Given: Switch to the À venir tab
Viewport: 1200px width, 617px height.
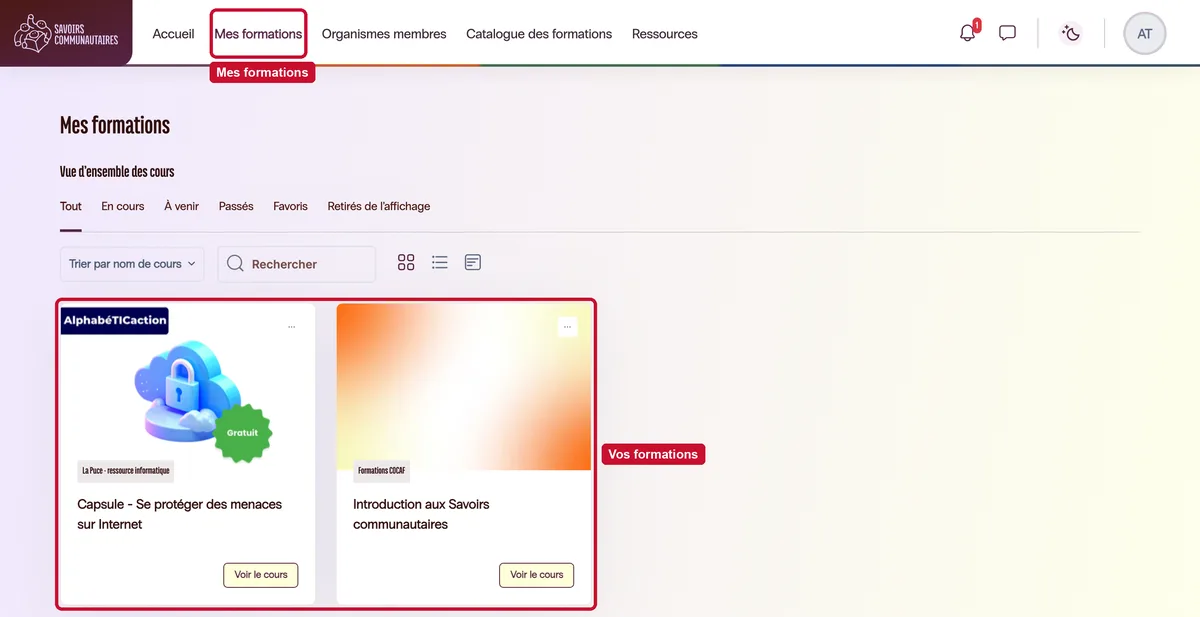Looking at the screenshot, I should click(x=182, y=207).
